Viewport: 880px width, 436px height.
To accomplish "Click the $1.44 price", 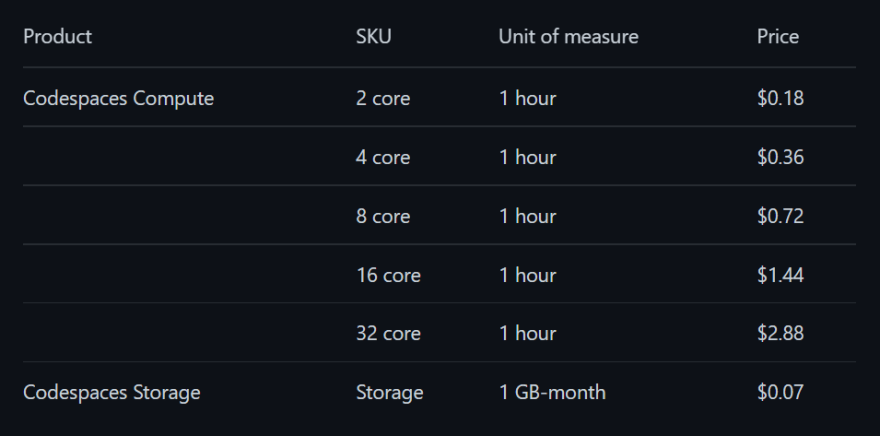I will [780, 275].
